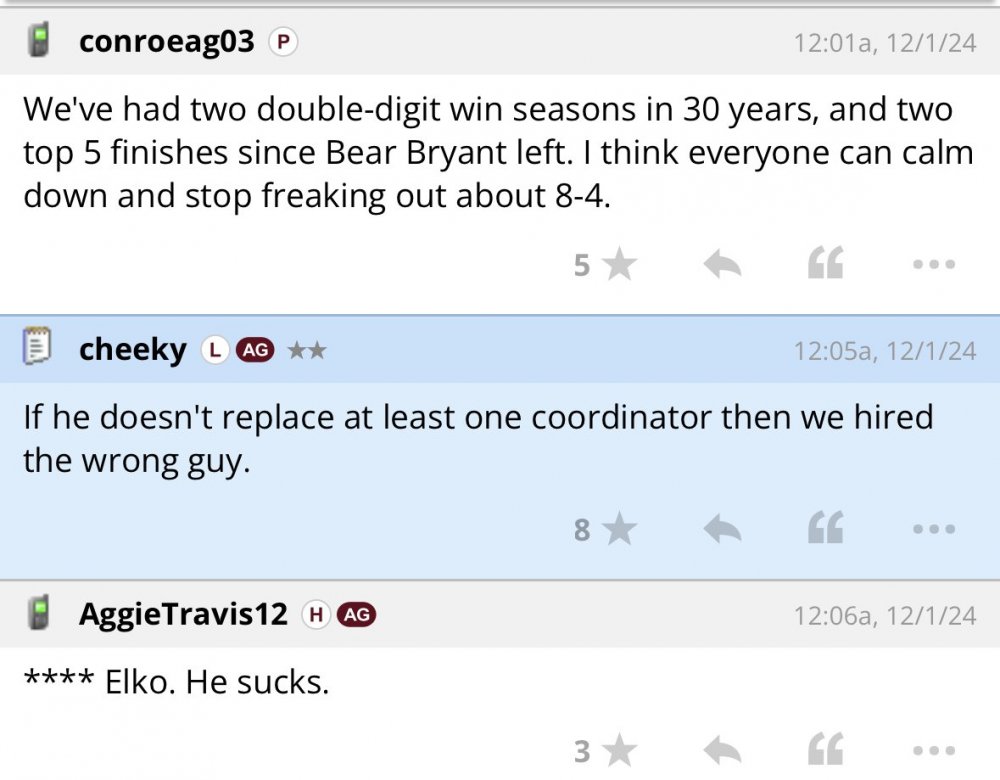1000x780 pixels.
Task: Click the notepad icon beside cheeky
Action: (x=37, y=349)
